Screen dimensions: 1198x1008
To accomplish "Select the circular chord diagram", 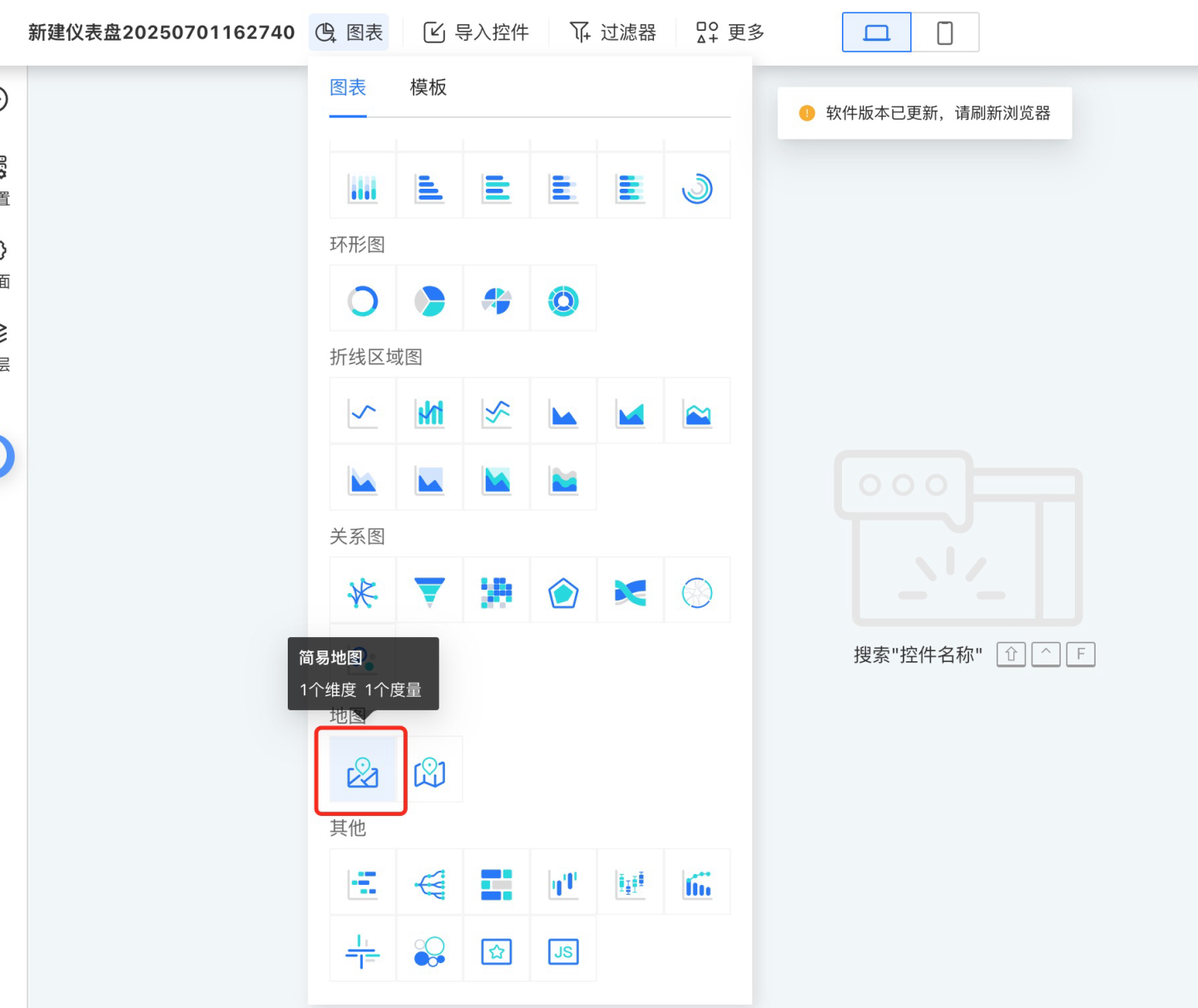I will tap(697, 592).
